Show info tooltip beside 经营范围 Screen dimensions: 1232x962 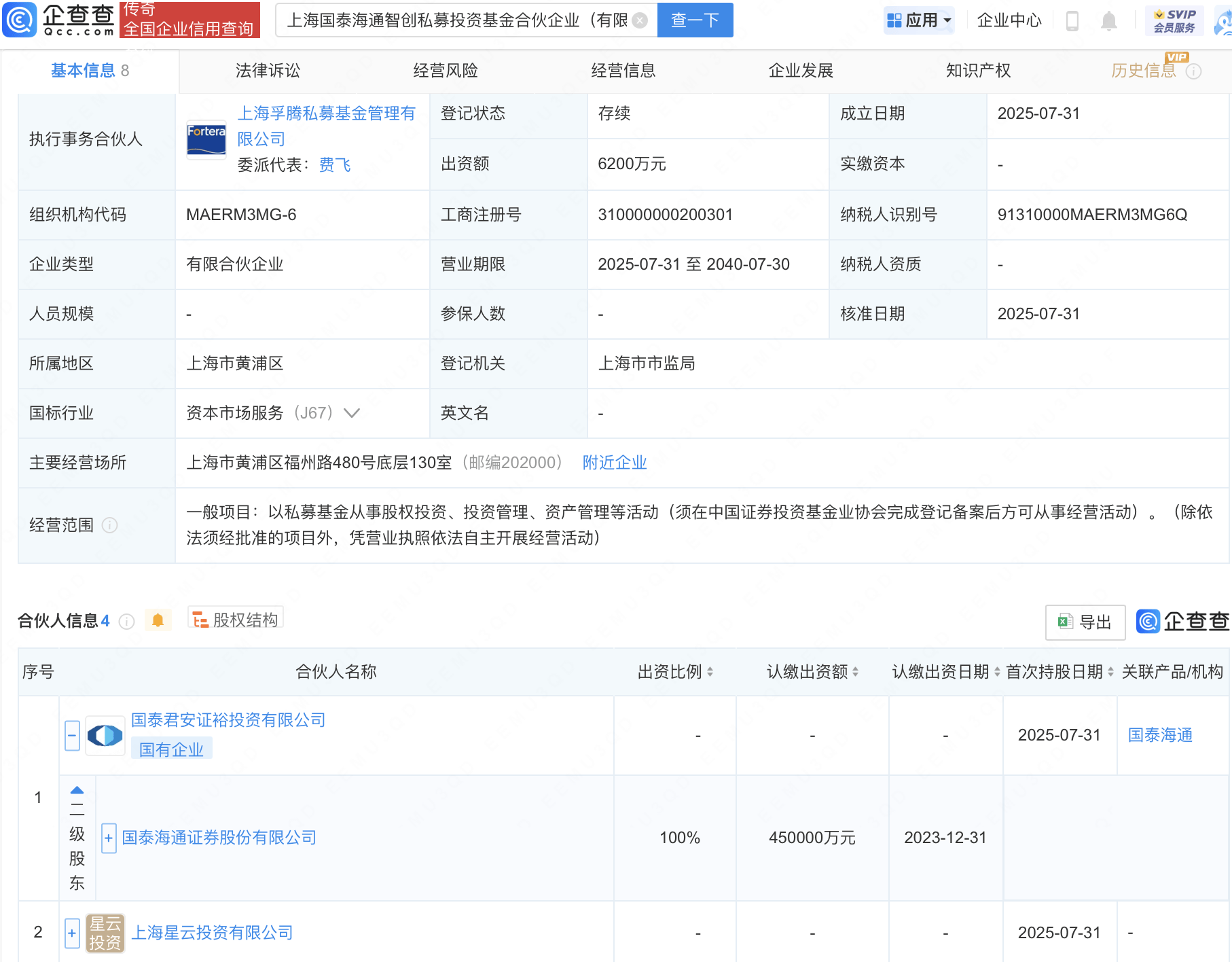[x=109, y=525]
